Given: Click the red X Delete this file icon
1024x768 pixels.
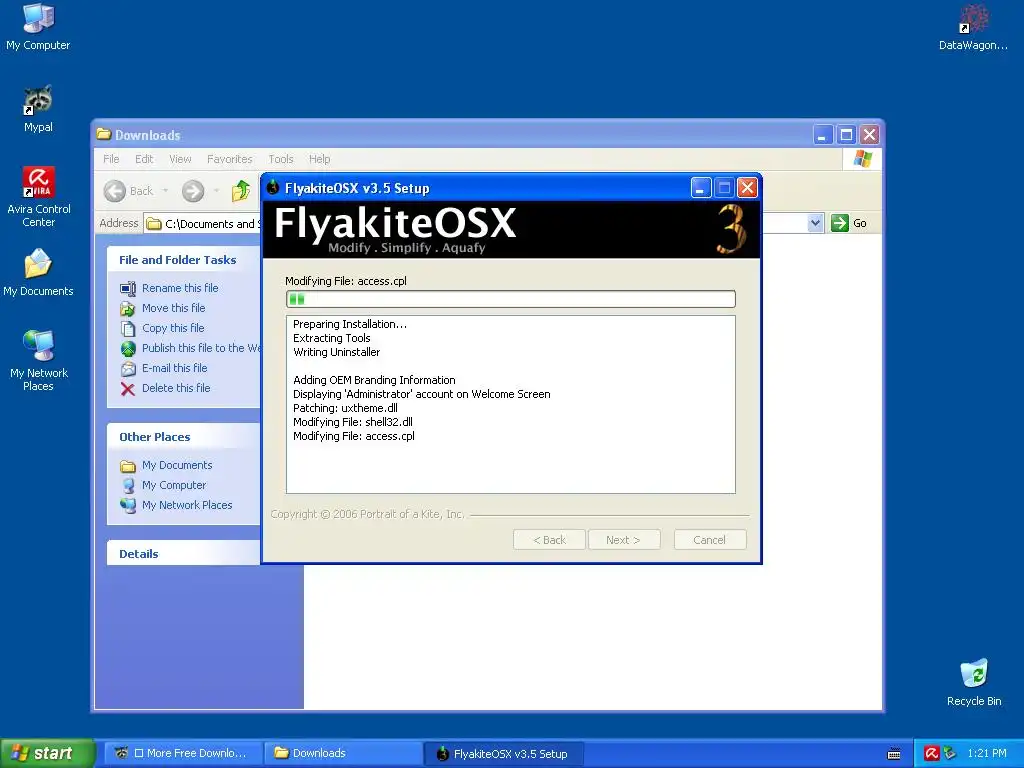Looking at the screenshot, I should click(x=128, y=389).
